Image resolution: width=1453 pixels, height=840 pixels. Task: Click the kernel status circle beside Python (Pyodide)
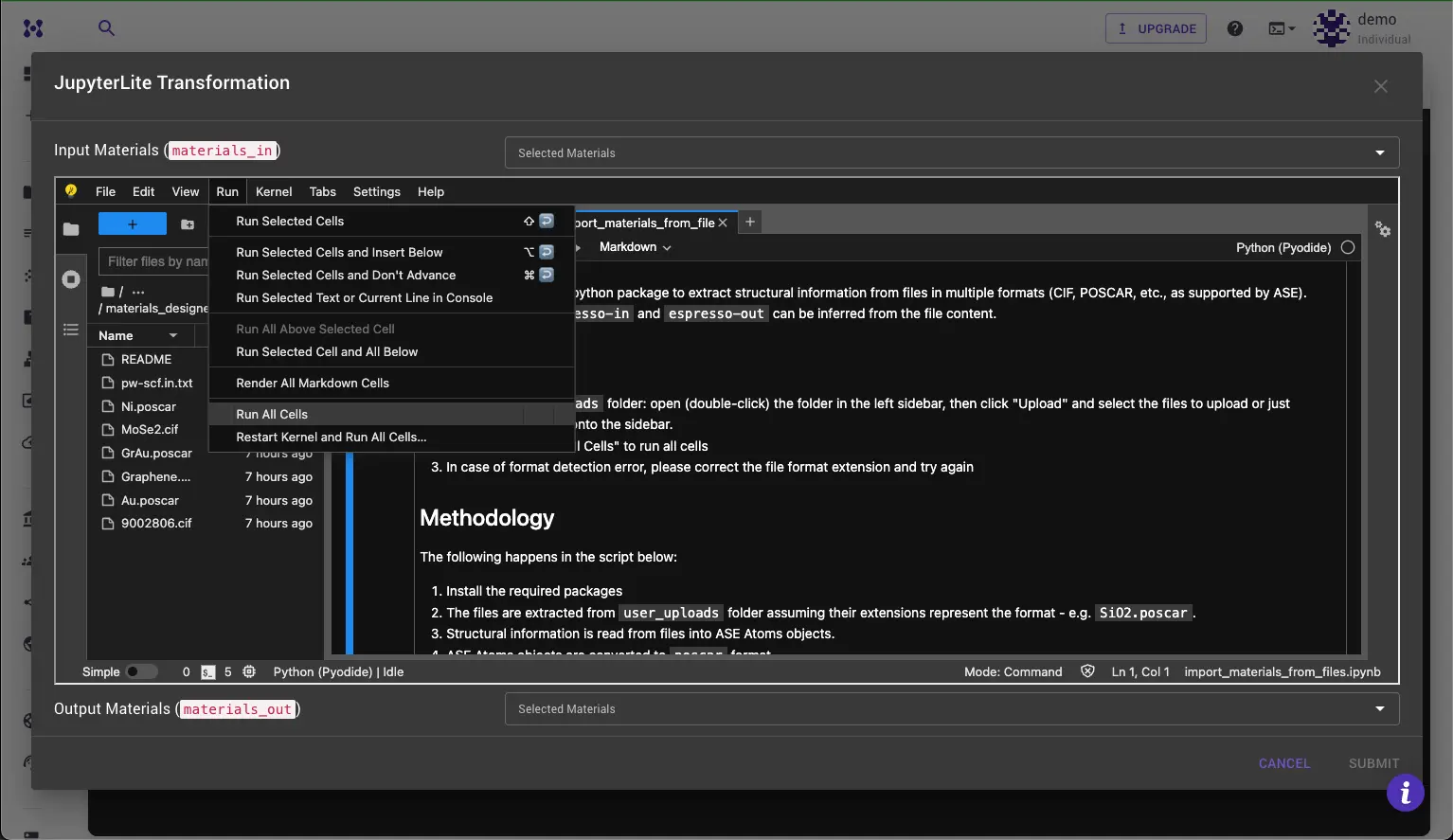[1348, 247]
